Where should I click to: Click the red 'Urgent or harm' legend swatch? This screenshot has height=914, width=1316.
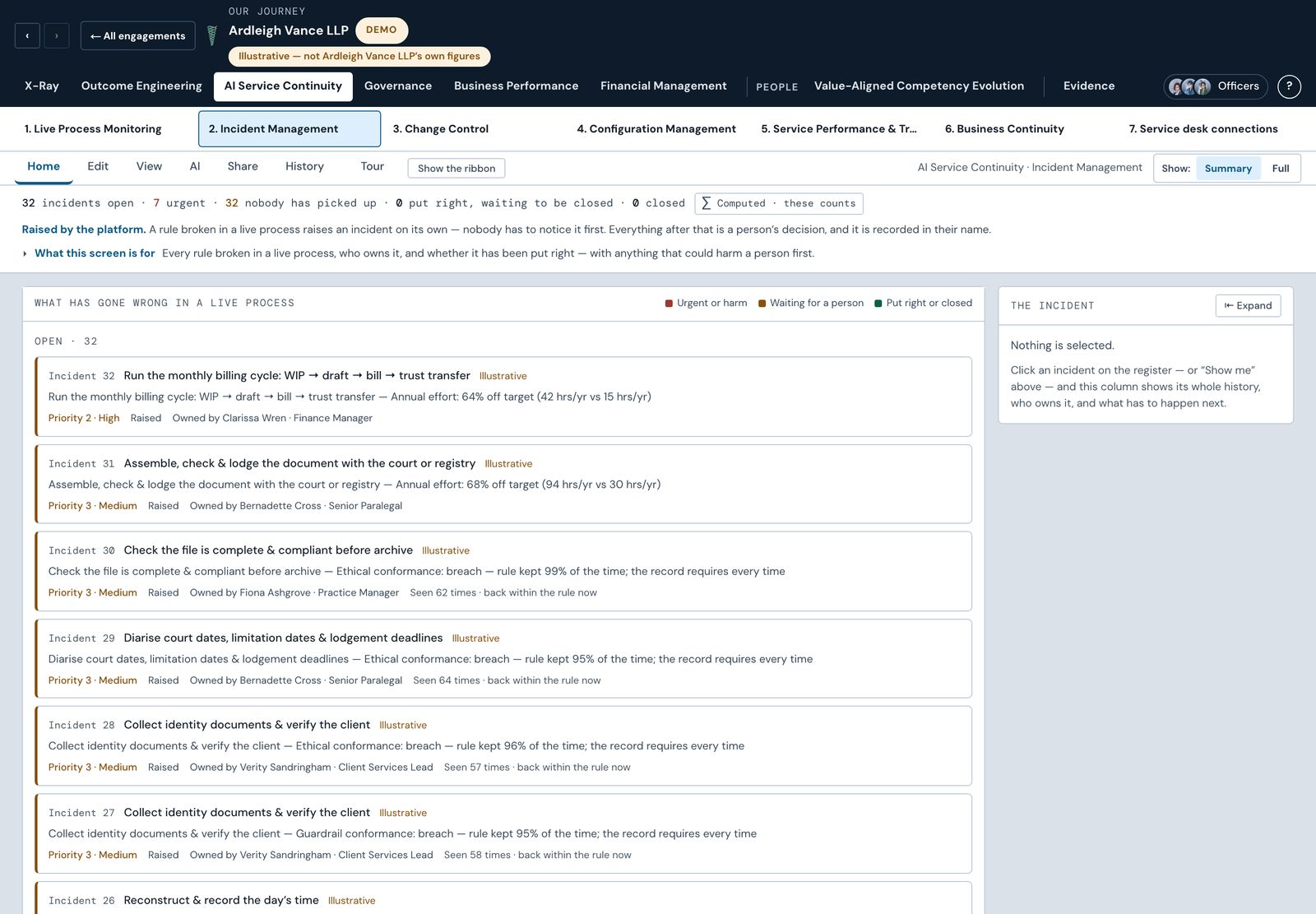[670, 304]
